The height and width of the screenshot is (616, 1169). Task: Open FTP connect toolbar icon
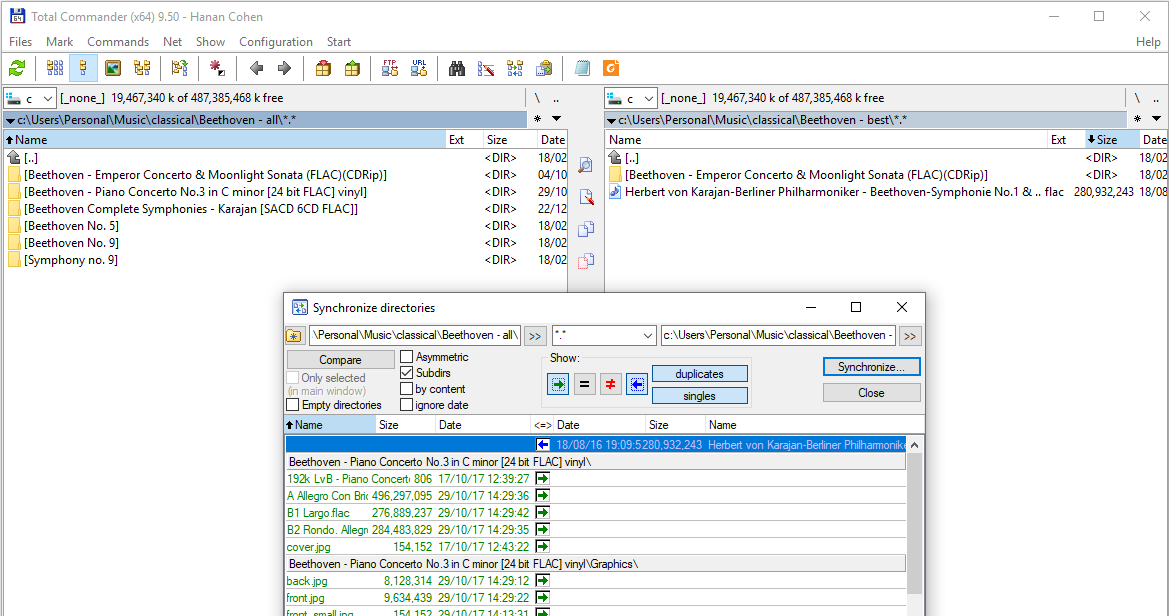[390, 69]
